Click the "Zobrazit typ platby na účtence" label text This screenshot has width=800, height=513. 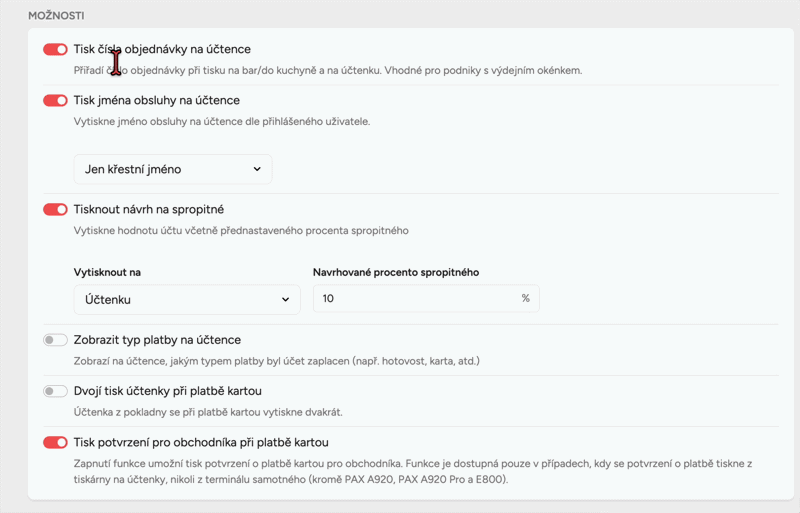157,340
